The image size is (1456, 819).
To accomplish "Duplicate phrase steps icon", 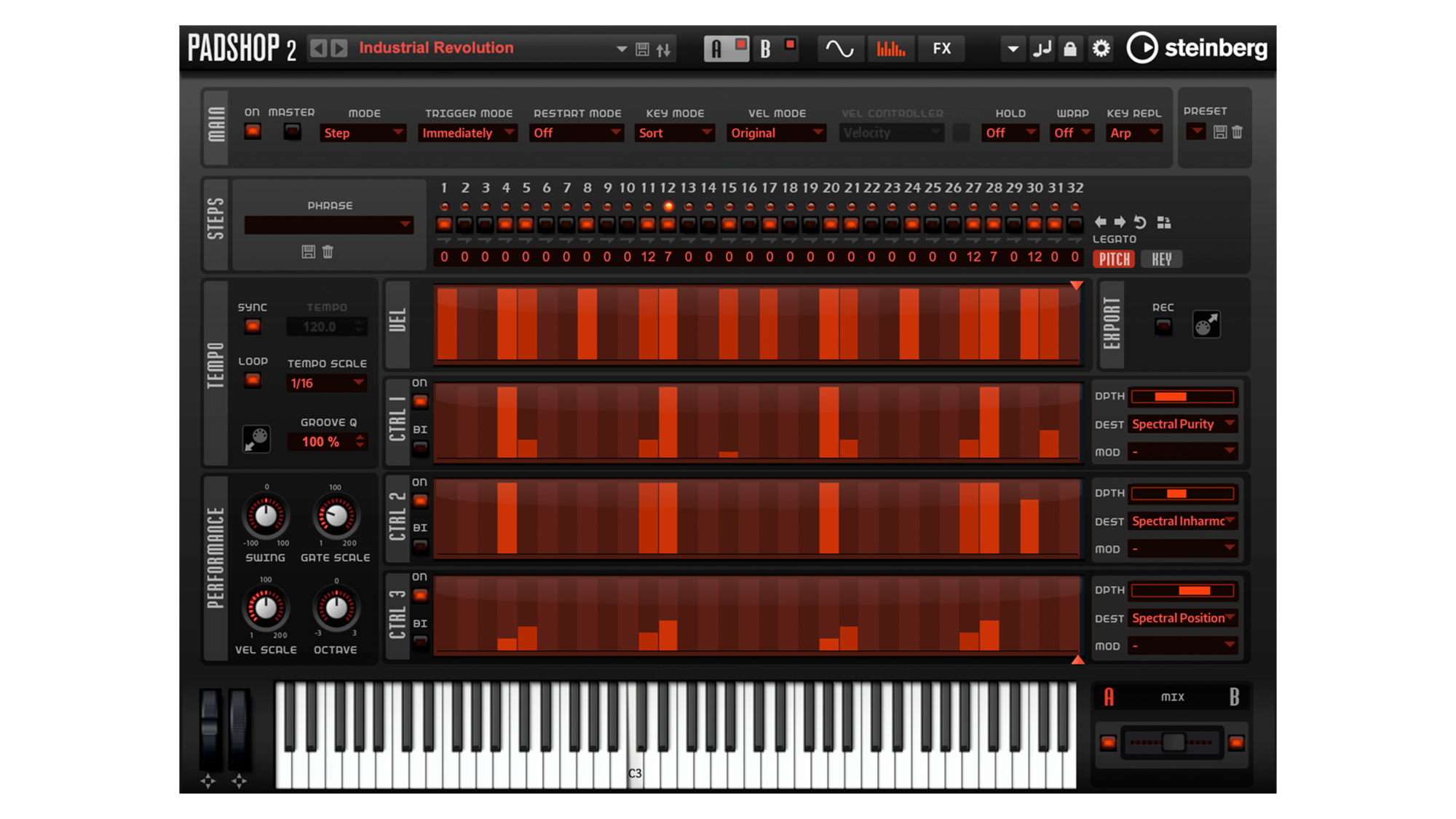I will coord(1163,222).
